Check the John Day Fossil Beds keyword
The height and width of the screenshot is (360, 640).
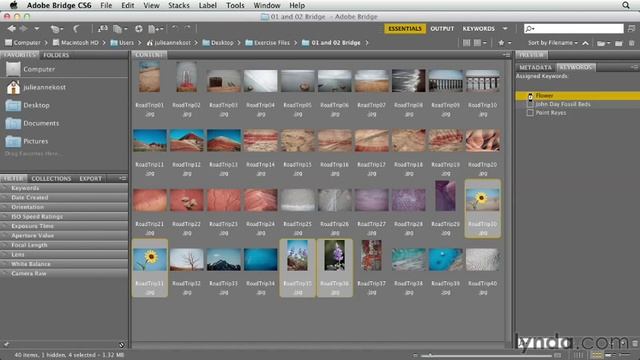click(x=530, y=104)
